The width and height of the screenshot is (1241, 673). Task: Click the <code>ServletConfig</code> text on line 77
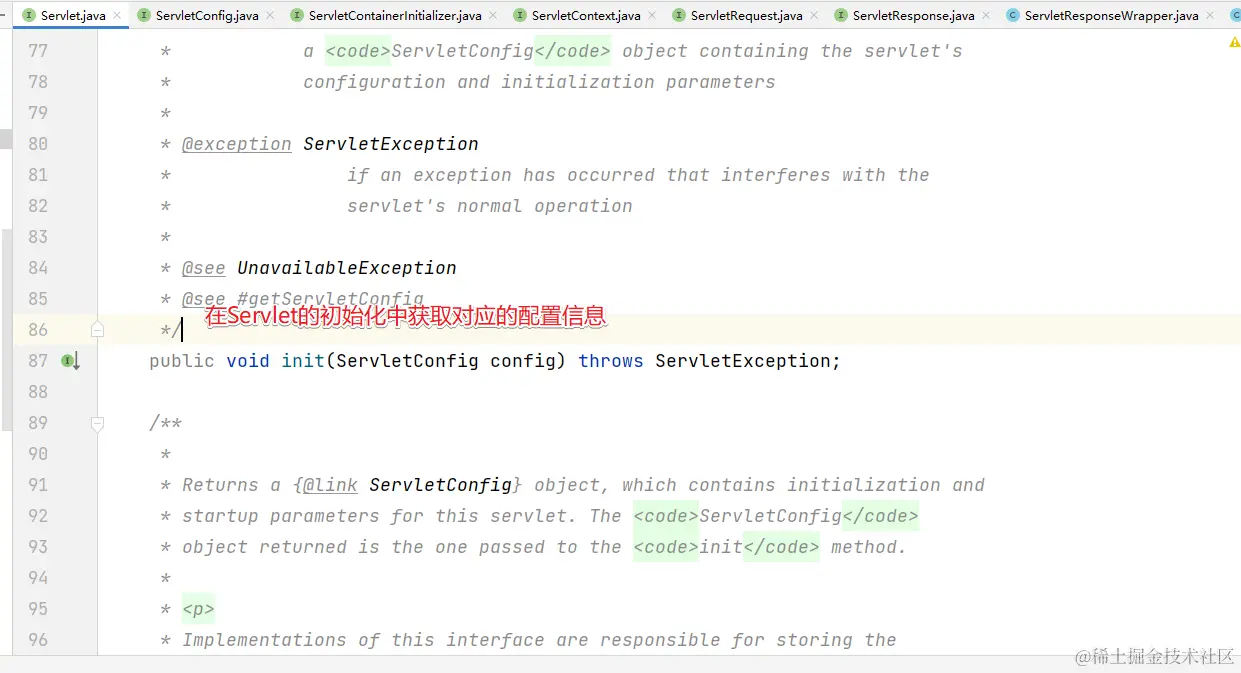pos(468,51)
